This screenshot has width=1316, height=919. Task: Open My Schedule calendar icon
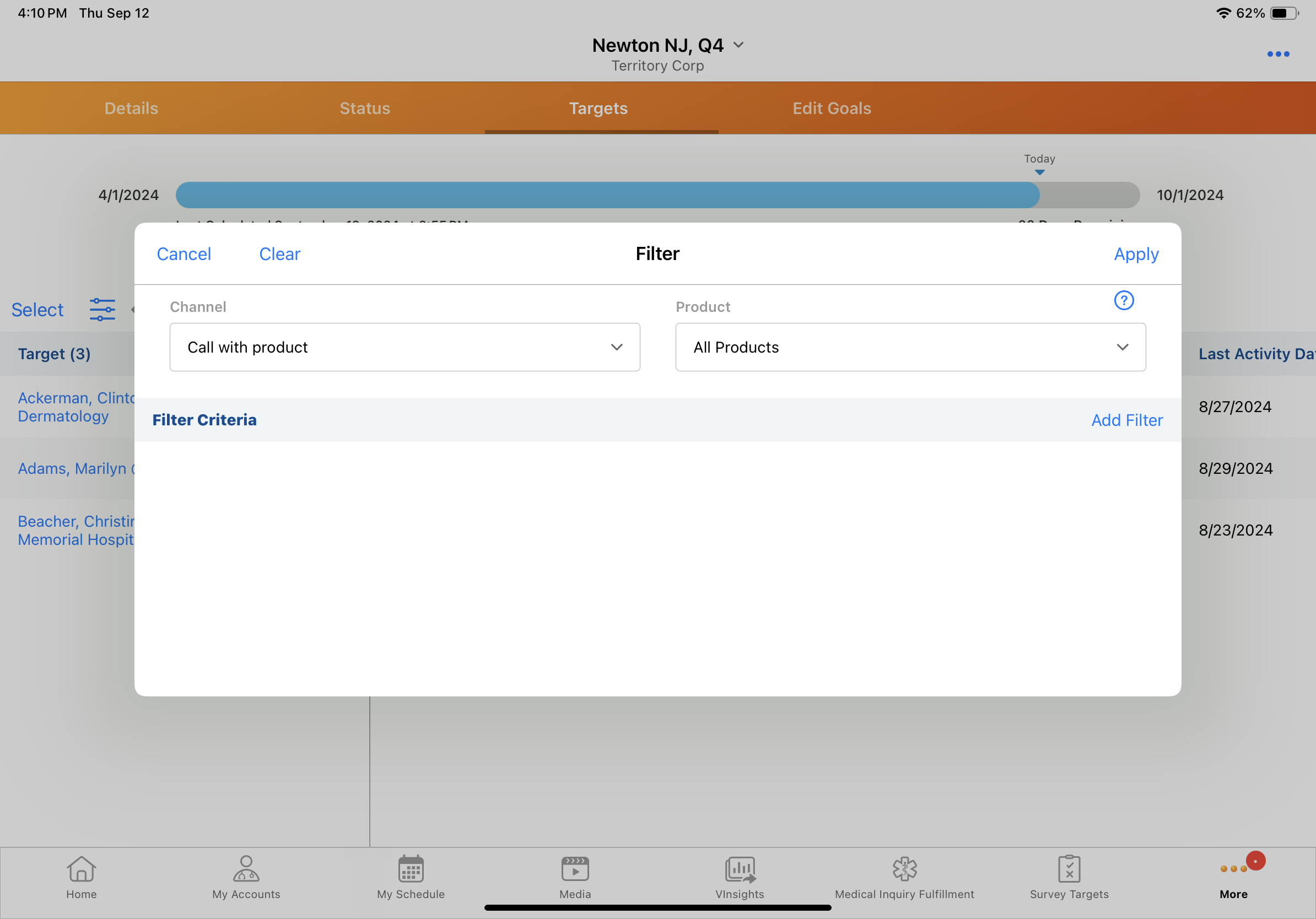pyautogui.click(x=411, y=868)
